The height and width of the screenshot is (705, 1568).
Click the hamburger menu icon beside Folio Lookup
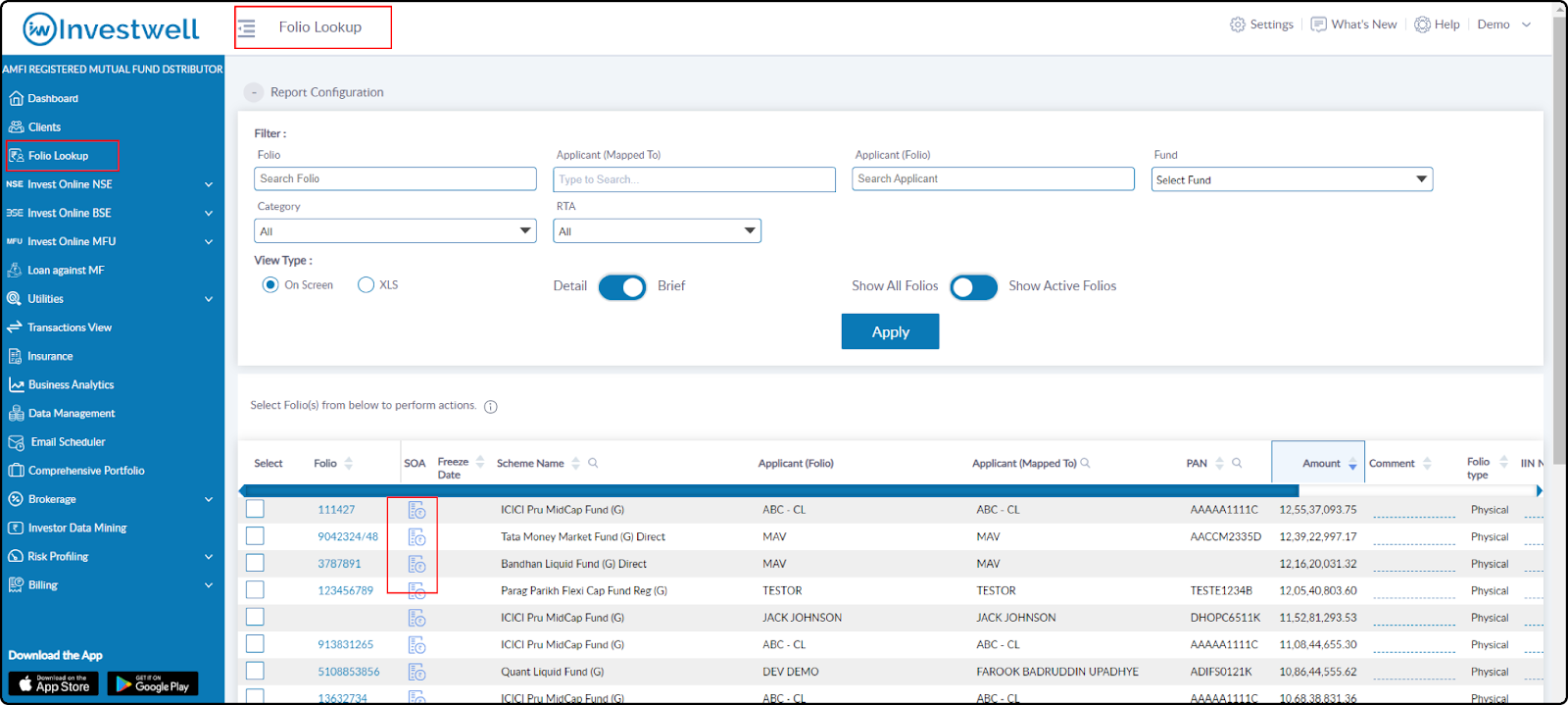click(x=247, y=28)
